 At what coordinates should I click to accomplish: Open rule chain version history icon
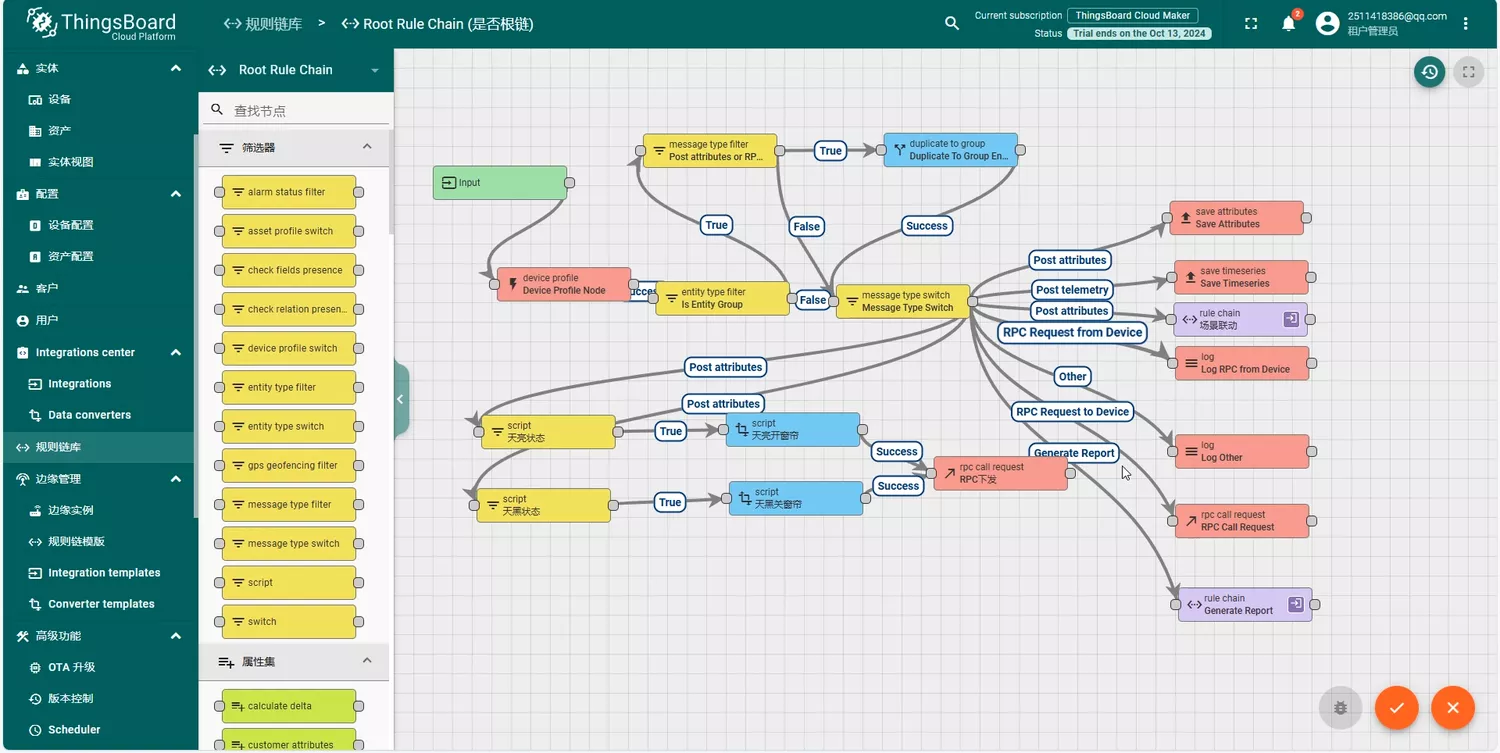pyautogui.click(x=1429, y=72)
